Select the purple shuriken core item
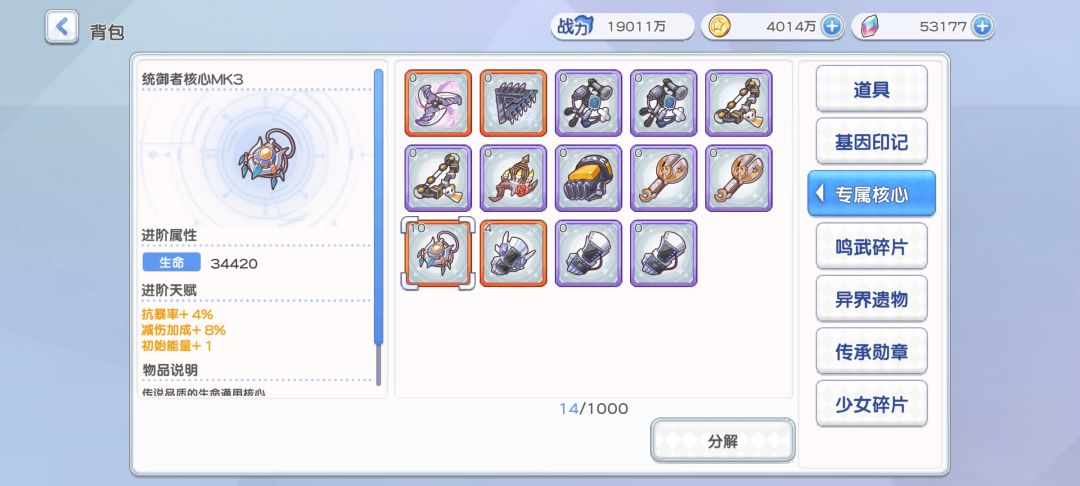Image resolution: width=1080 pixels, height=486 pixels. [438, 103]
